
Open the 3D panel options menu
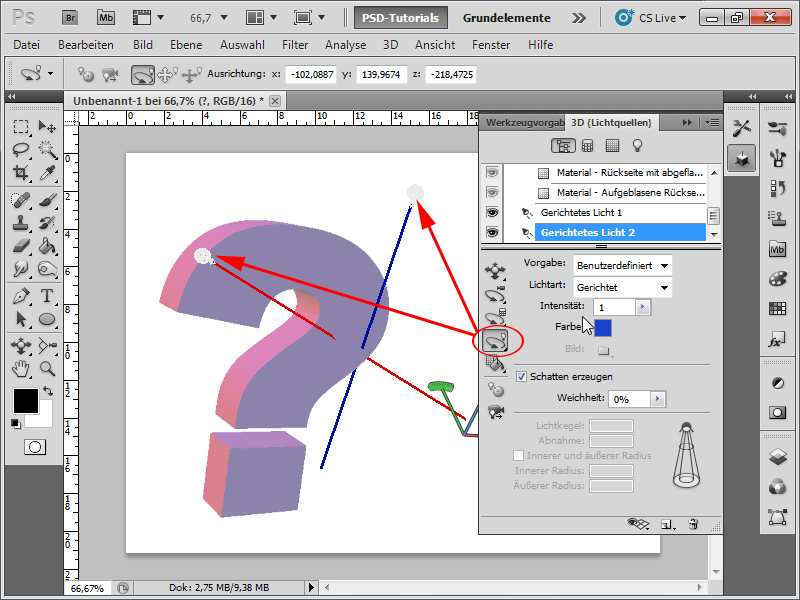coord(712,122)
